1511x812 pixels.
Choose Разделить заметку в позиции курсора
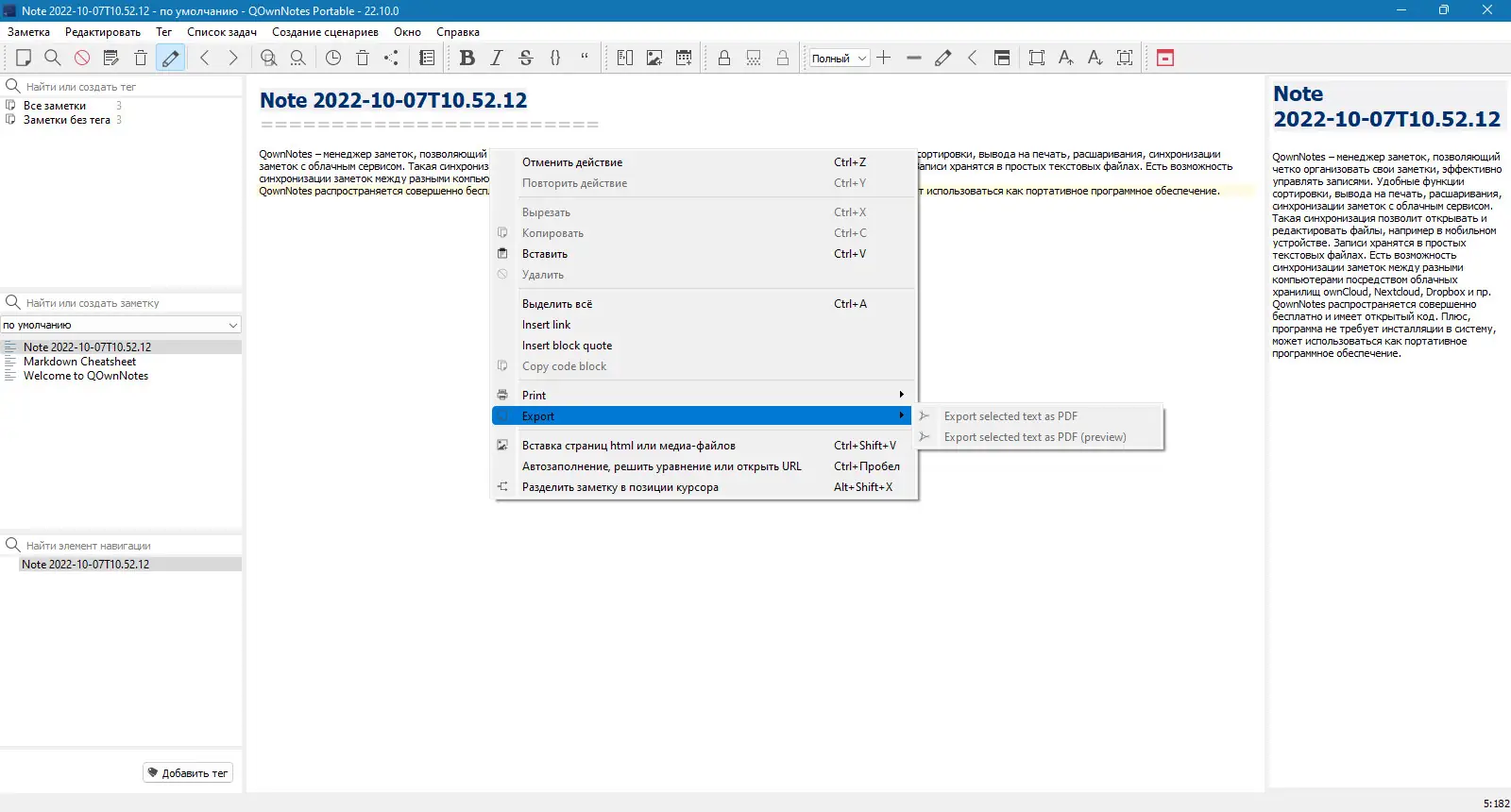click(705, 487)
